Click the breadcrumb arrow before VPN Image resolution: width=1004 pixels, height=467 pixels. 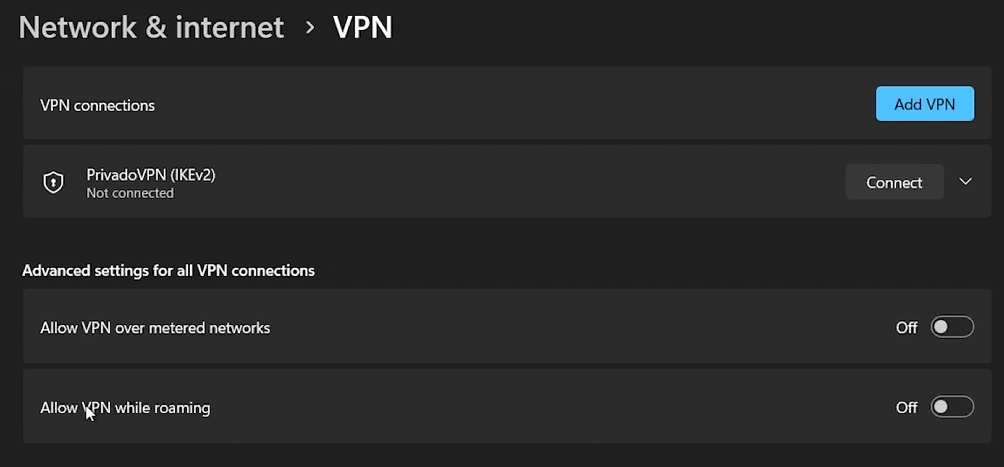[x=310, y=27]
